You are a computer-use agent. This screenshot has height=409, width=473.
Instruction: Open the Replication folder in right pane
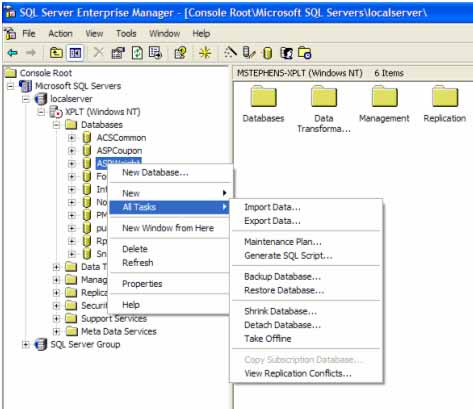click(x=445, y=104)
